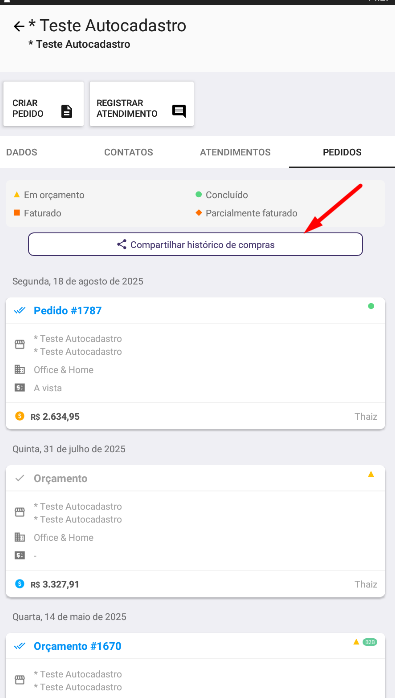
Task: Open the Contatos tab
Action: click(129, 152)
